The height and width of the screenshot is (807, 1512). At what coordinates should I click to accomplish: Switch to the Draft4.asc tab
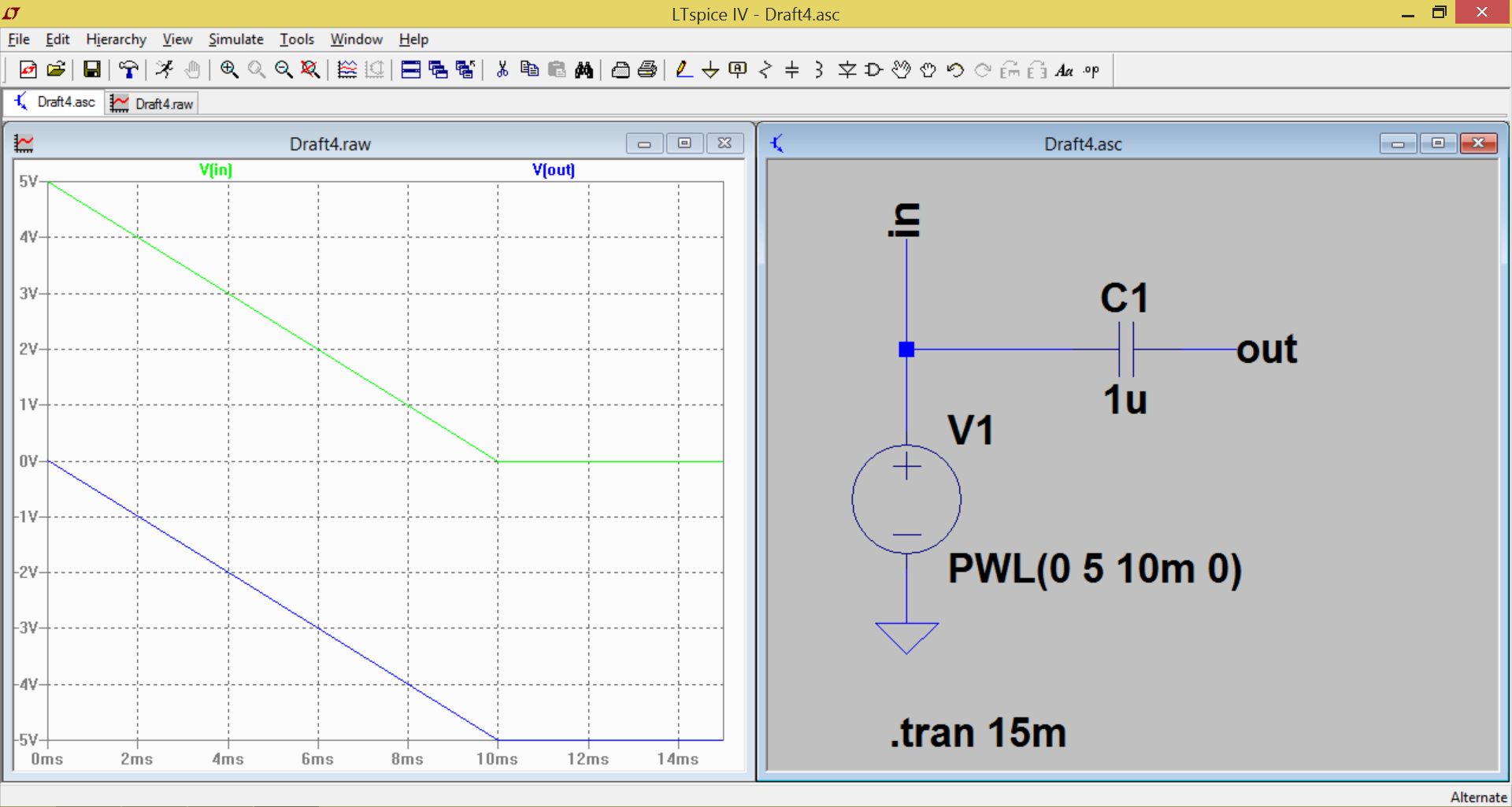click(55, 102)
